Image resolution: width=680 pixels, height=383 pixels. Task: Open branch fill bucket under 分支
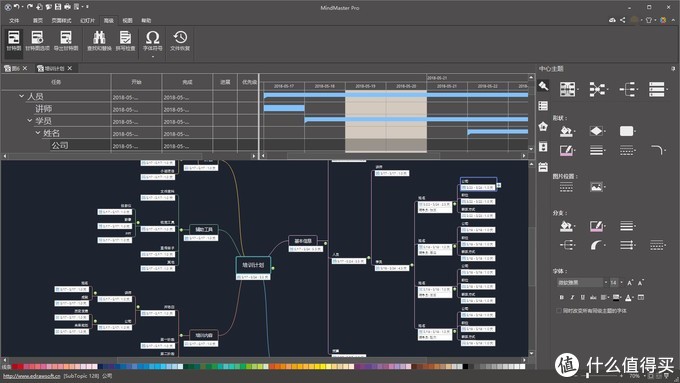[567, 226]
